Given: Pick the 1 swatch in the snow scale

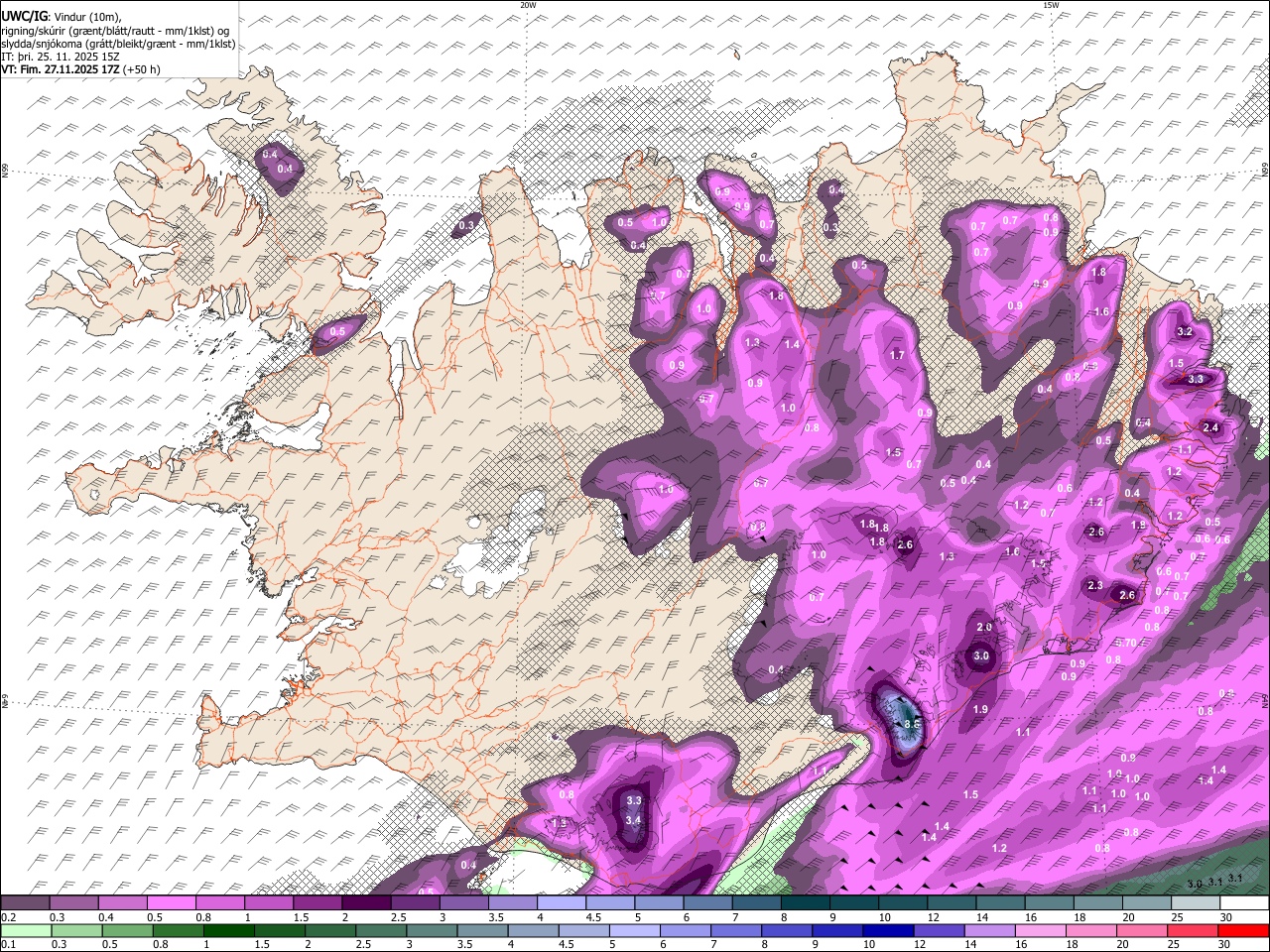Looking at the screenshot, I should (268, 903).
